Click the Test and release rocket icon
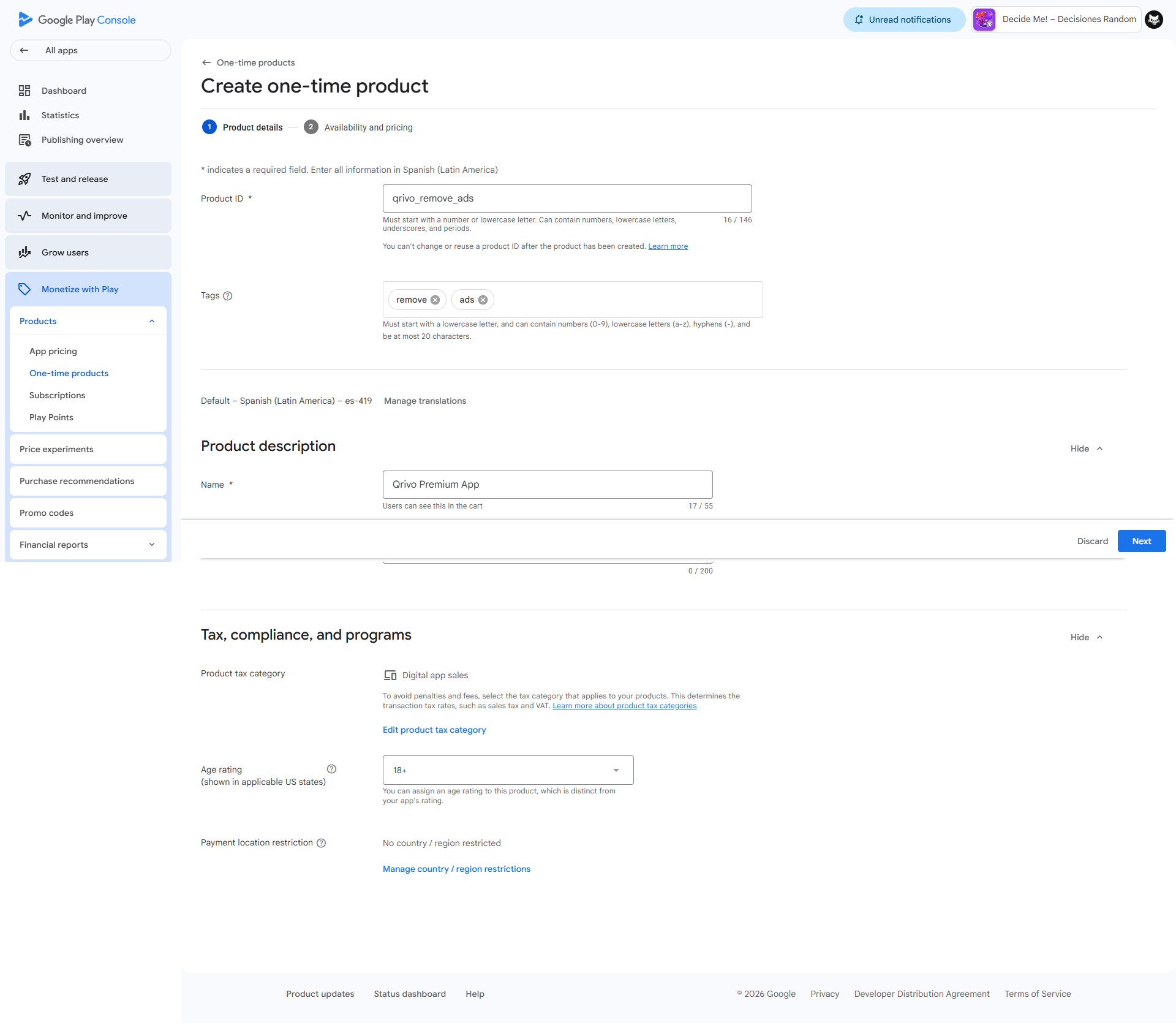 point(24,179)
